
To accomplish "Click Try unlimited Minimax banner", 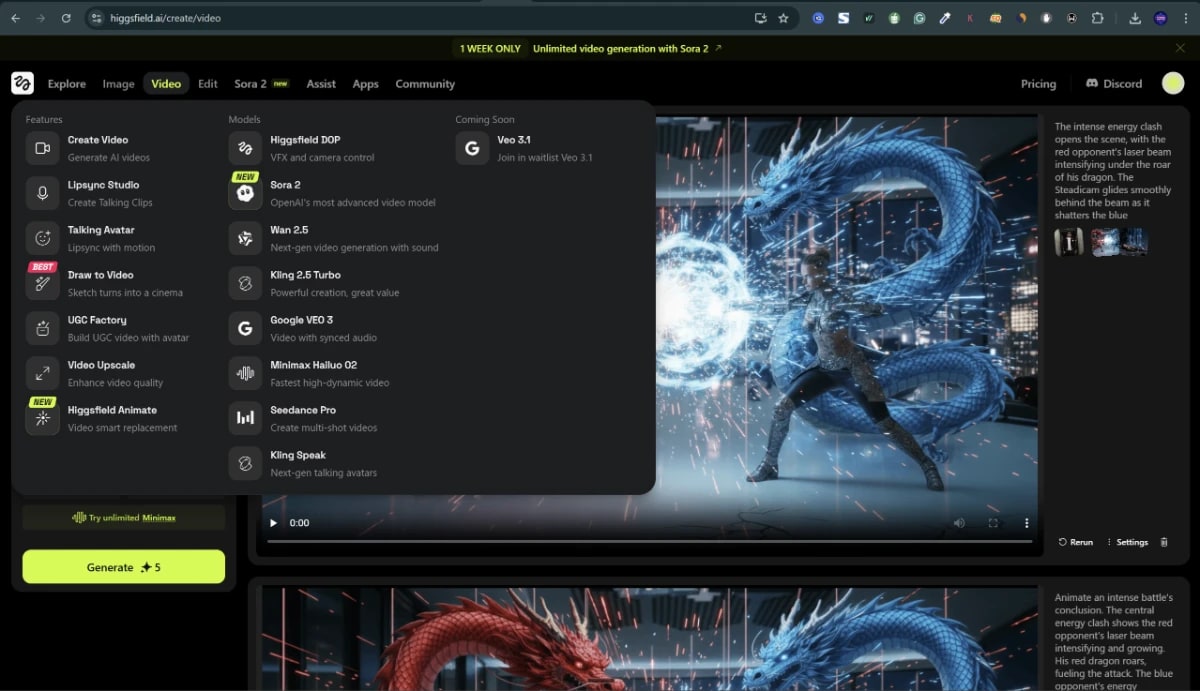I will (x=124, y=517).
